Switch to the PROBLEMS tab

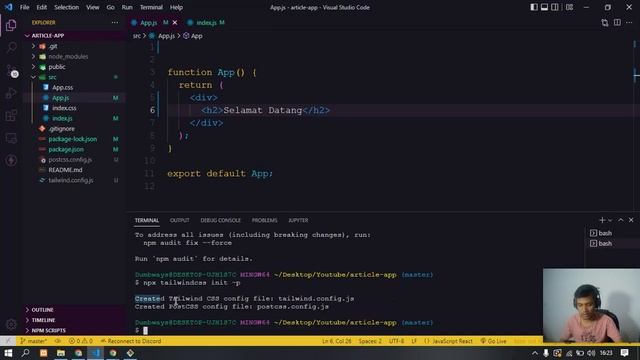(264, 220)
